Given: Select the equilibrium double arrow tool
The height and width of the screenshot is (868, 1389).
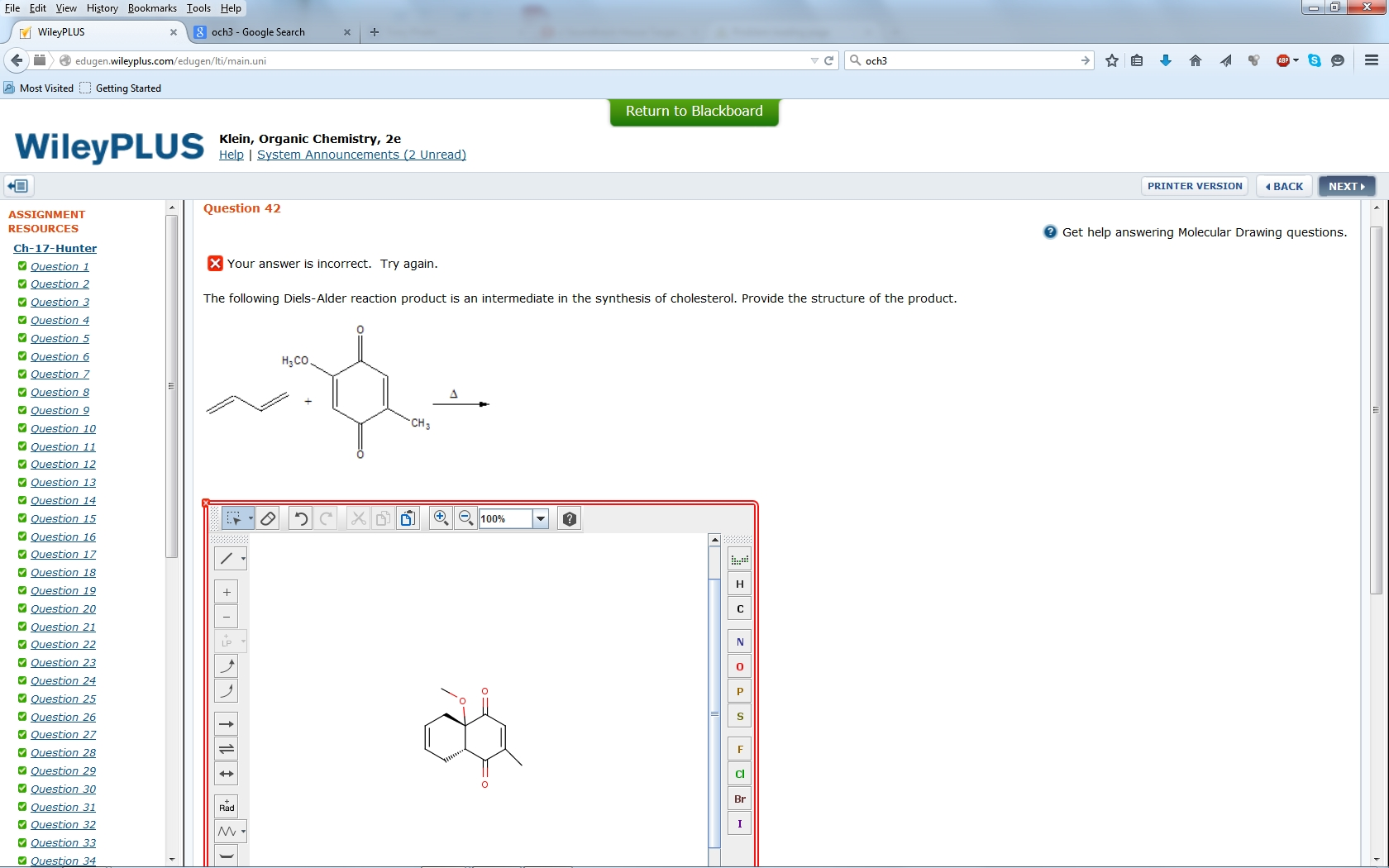Looking at the screenshot, I should [x=227, y=749].
